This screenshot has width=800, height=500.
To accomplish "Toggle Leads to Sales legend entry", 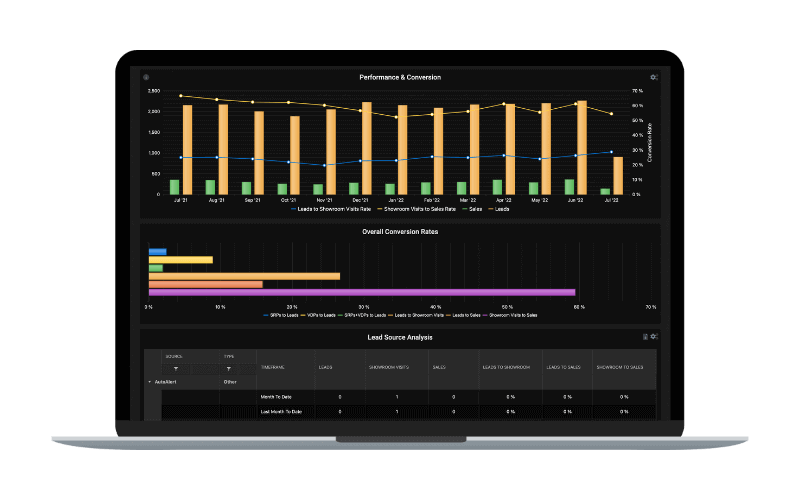I will tap(464, 315).
